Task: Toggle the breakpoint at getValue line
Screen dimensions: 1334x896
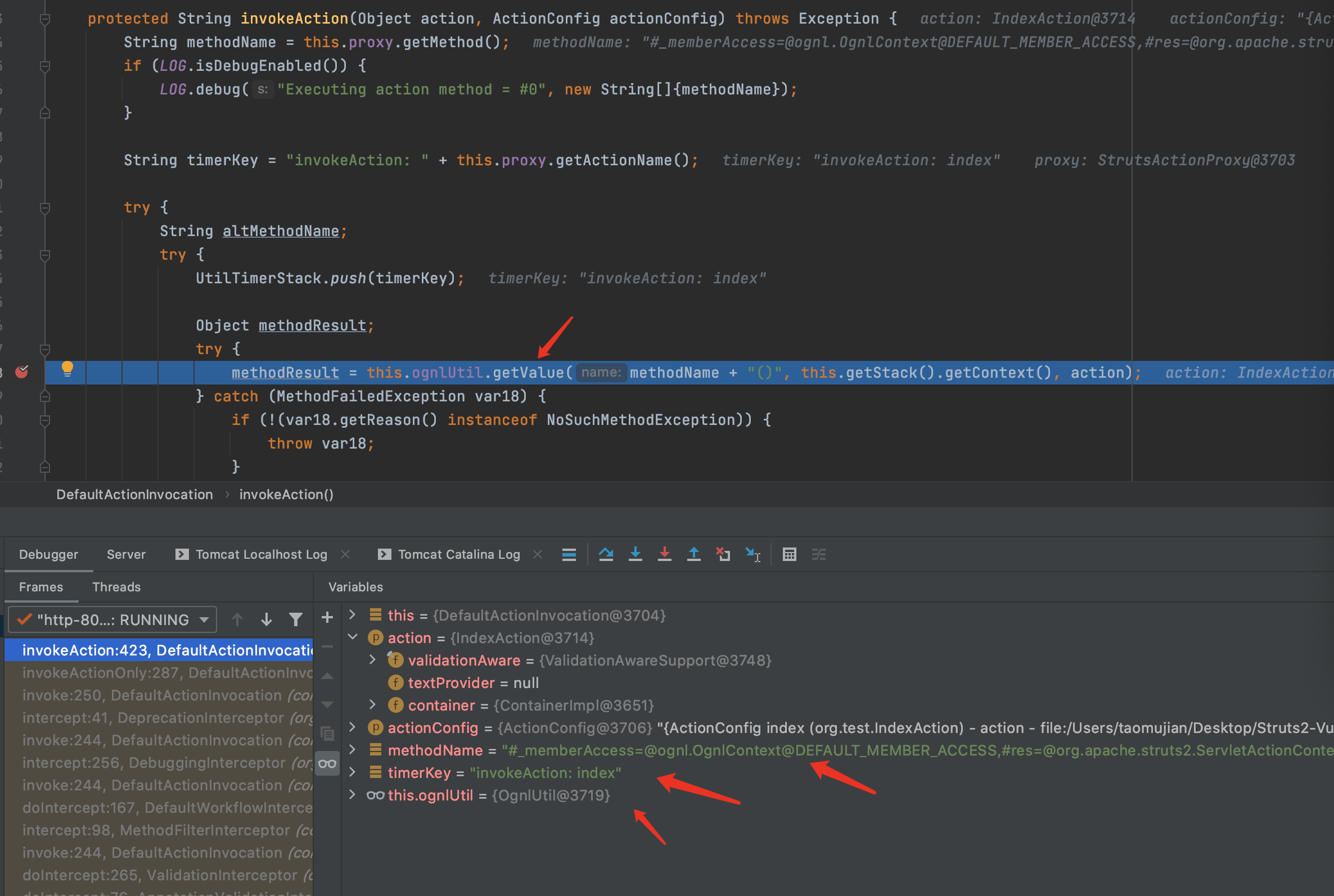Action: coord(22,372)
